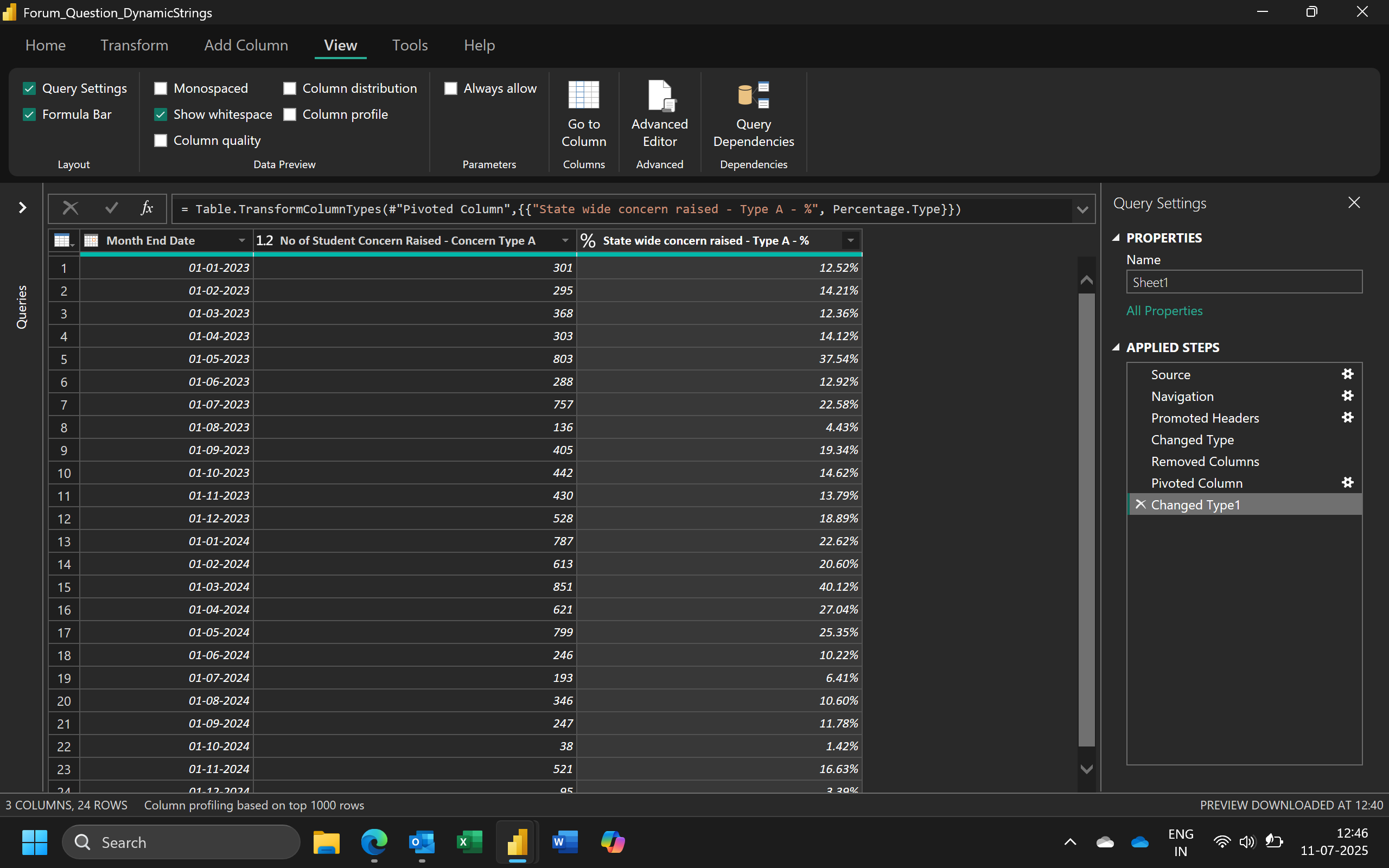This screenshot has height=868, width=1389.
Task: Switch to the Home tab
Action: coord(46,45)
